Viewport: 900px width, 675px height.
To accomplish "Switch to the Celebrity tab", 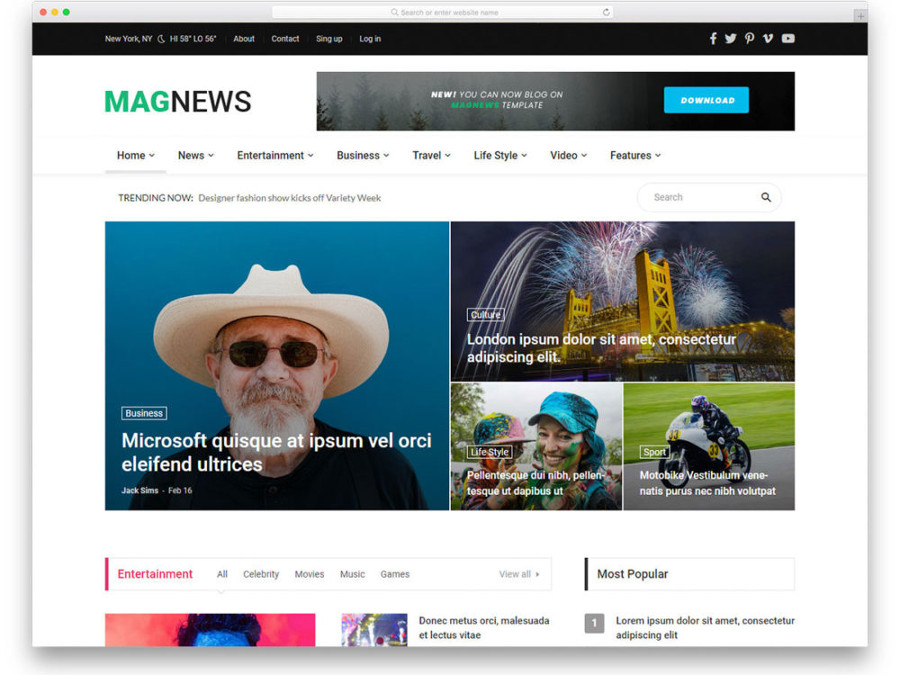I will click(261, 574).
